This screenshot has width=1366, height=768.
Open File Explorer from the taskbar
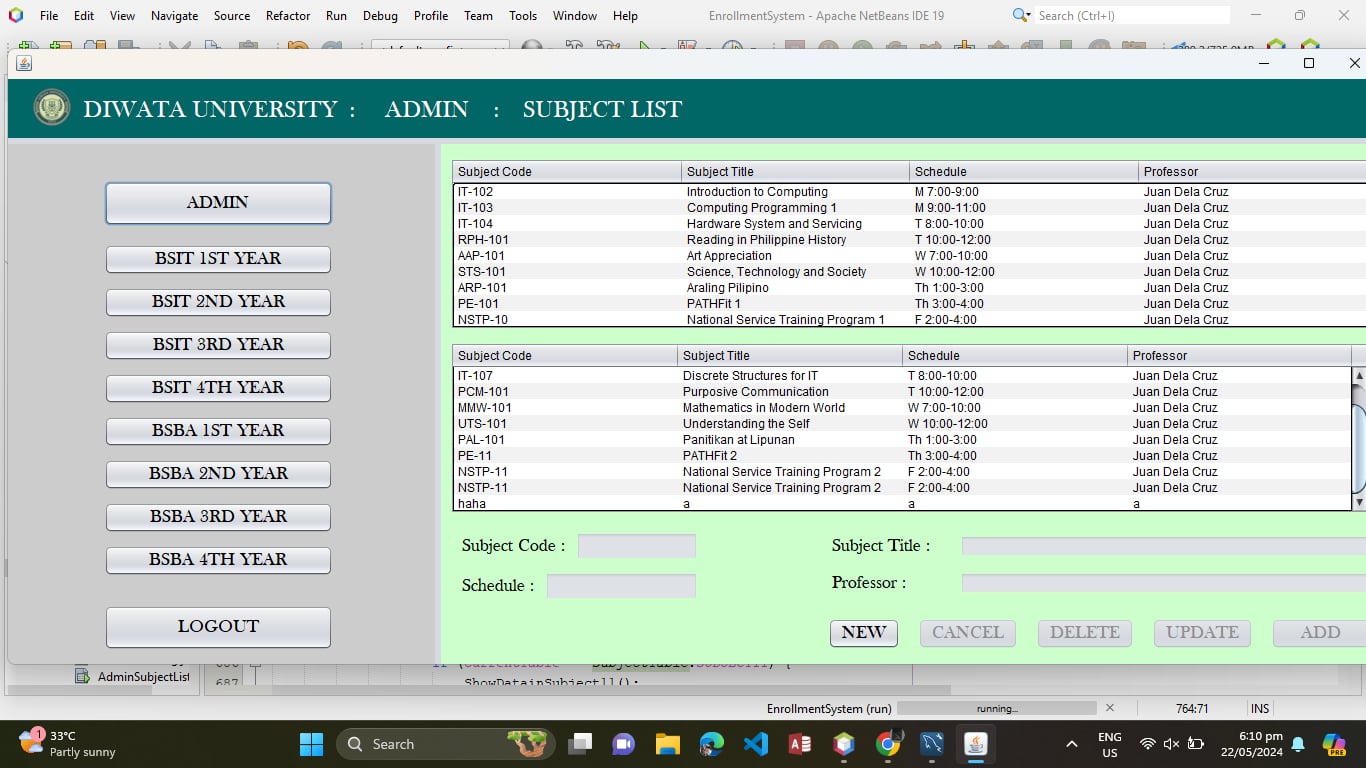[667, 744]
